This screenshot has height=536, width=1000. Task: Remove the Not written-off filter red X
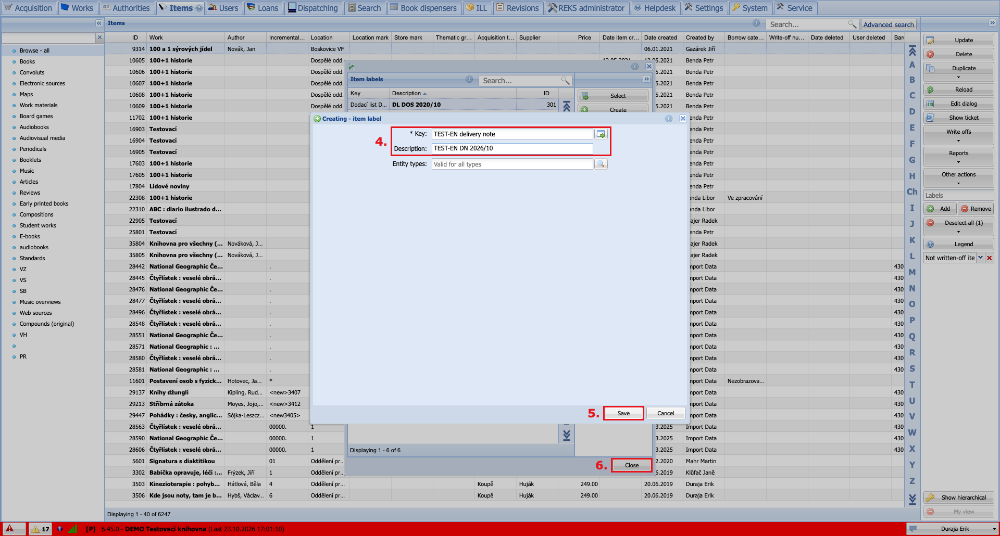pos(989,257)
